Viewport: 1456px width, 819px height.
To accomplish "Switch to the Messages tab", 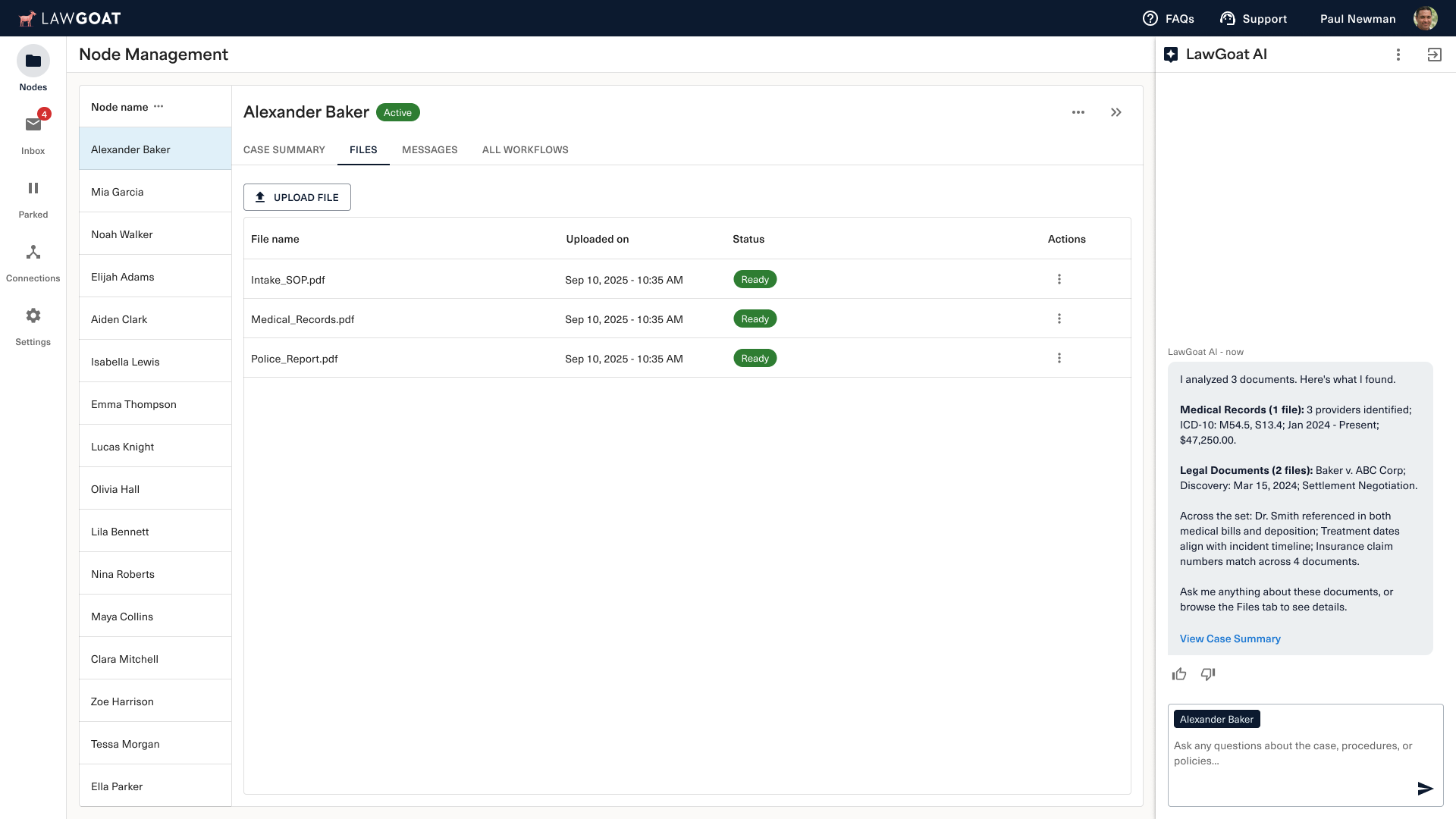I will point(429,149).
